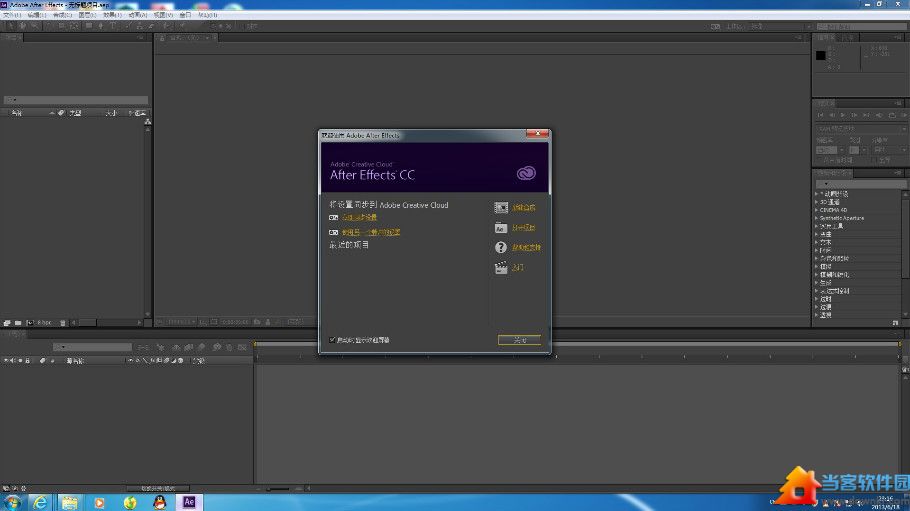Click the Ae Open Project folder icon in dialog
Screen dimensions: 910x511
pos(501,228)
